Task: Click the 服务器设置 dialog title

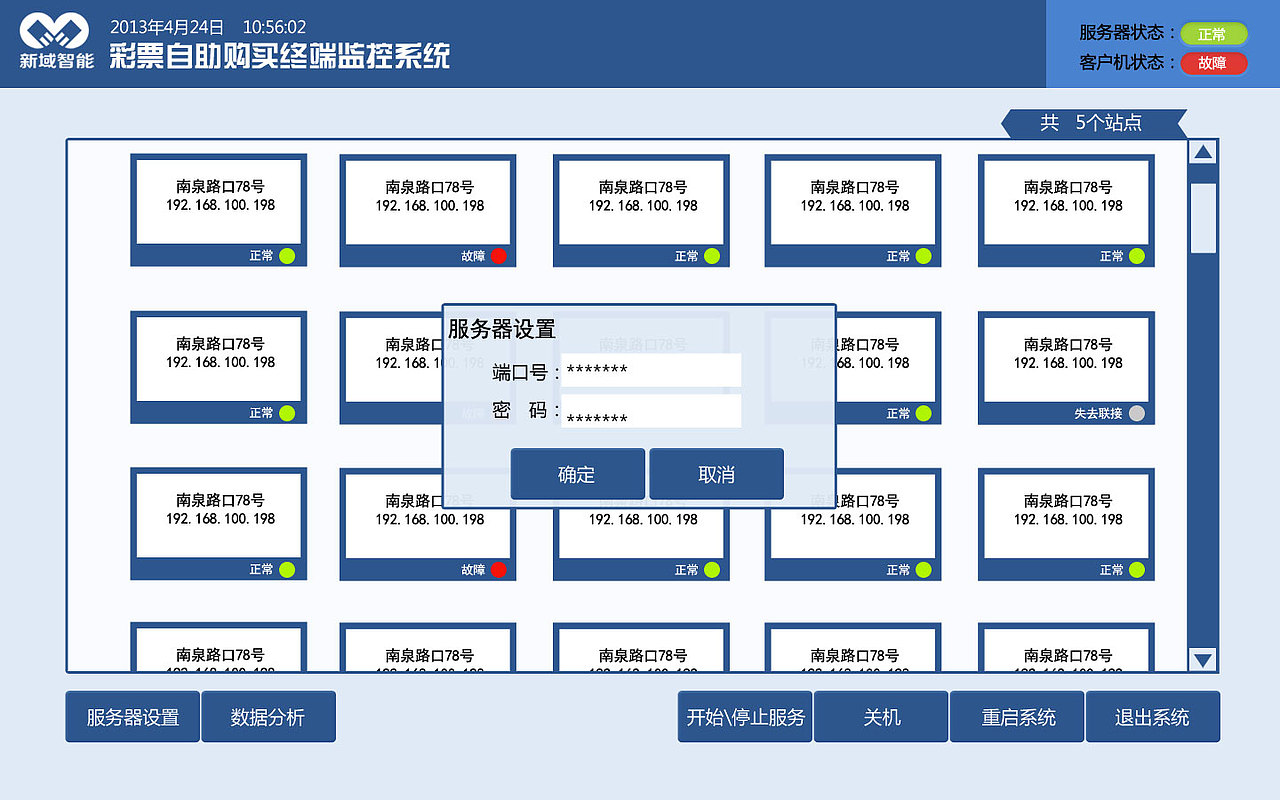Action: coord(501,329)
